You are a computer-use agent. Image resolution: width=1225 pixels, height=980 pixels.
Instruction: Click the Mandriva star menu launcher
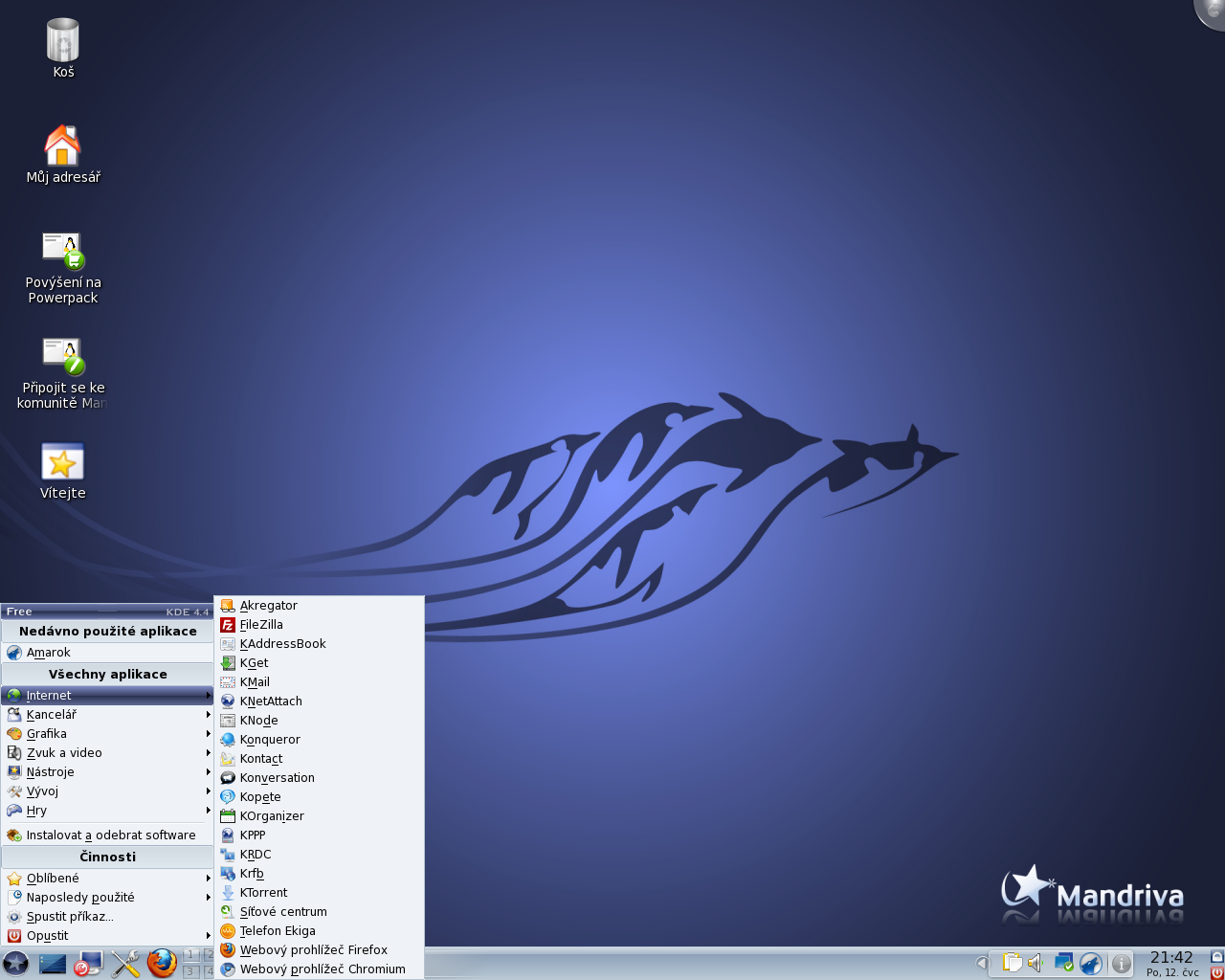[x=16, y=963]
